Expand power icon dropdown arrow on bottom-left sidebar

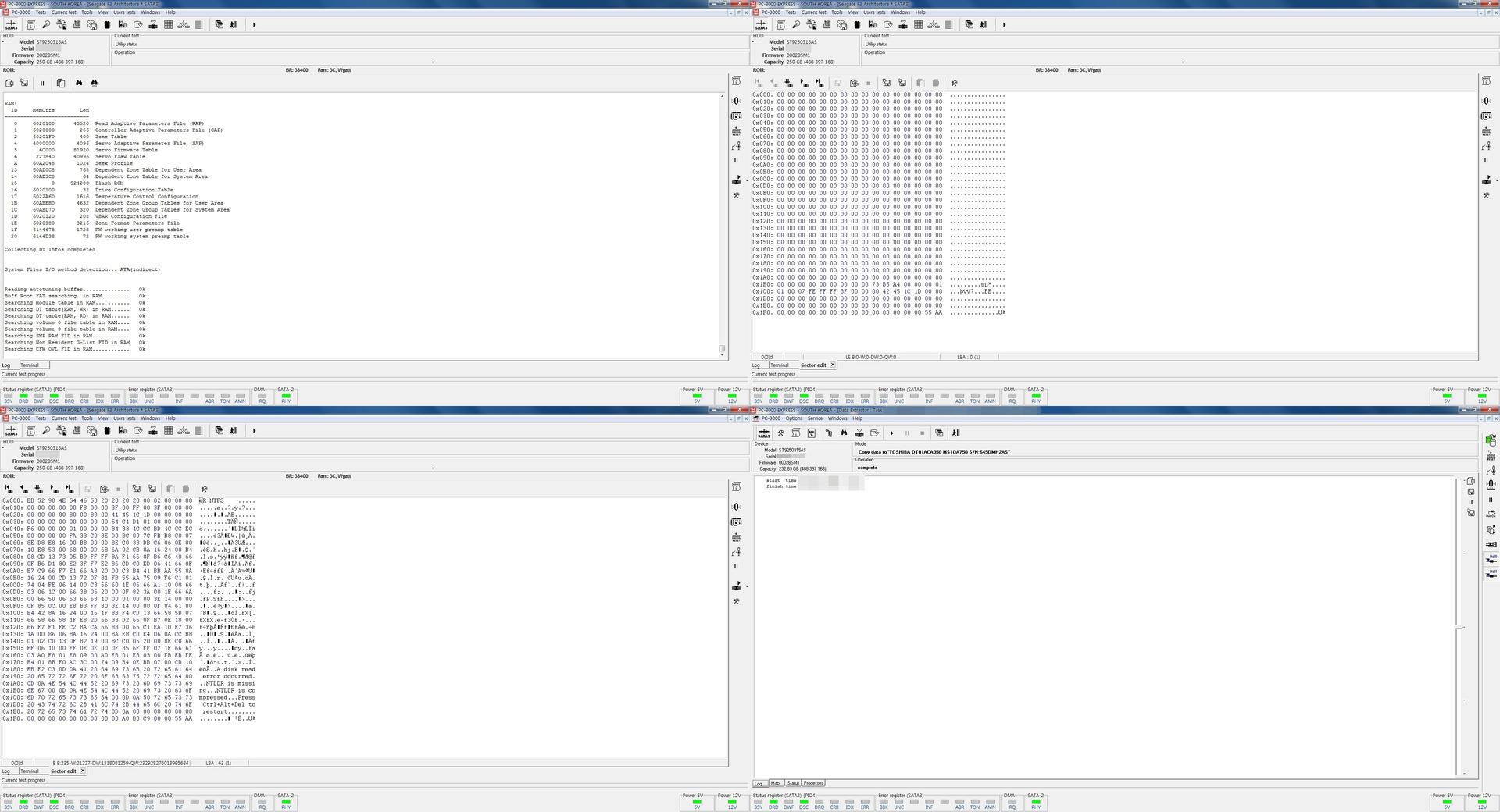[747, 586]
